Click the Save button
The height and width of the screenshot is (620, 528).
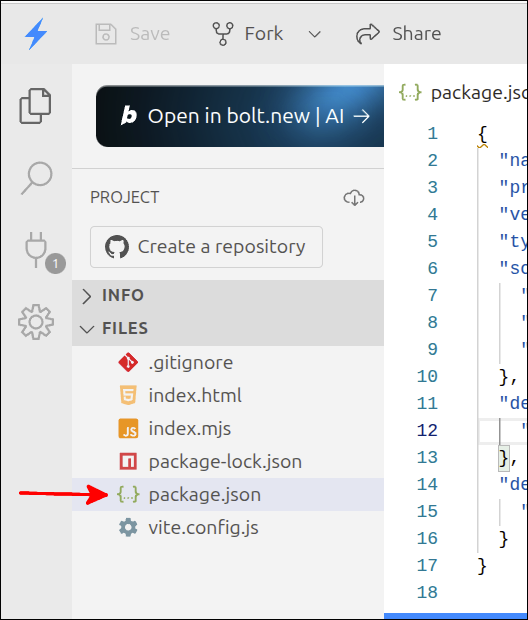pos(132,34)
